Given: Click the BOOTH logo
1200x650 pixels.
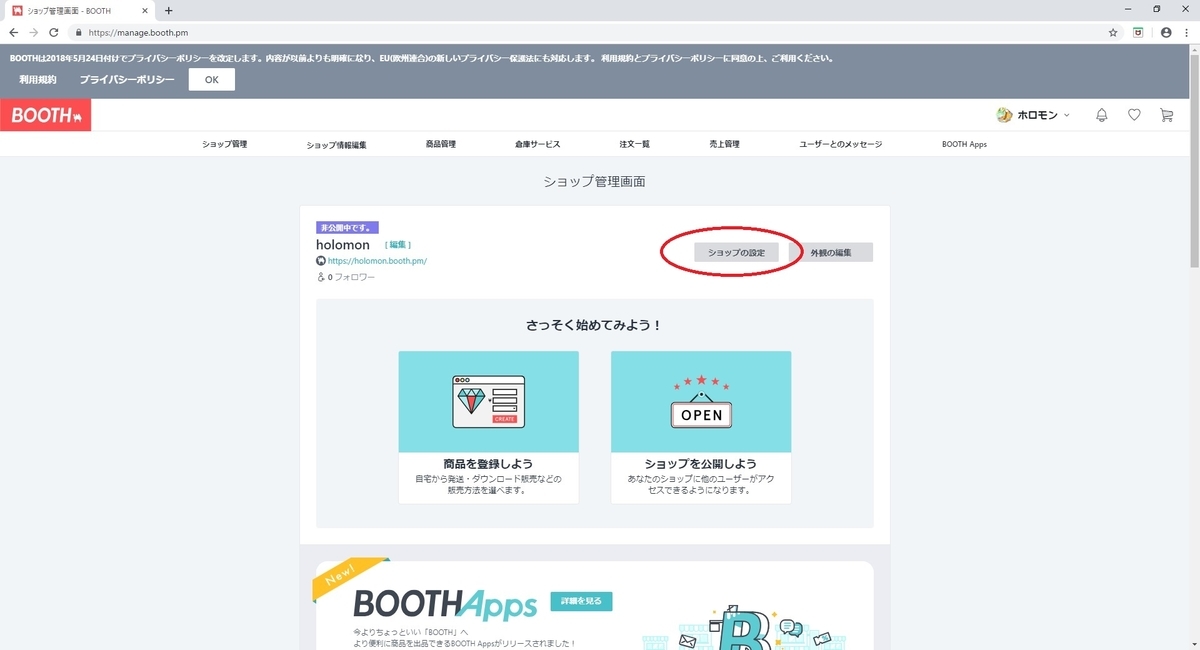Looking at the screenshot, I should click(46, 116).
